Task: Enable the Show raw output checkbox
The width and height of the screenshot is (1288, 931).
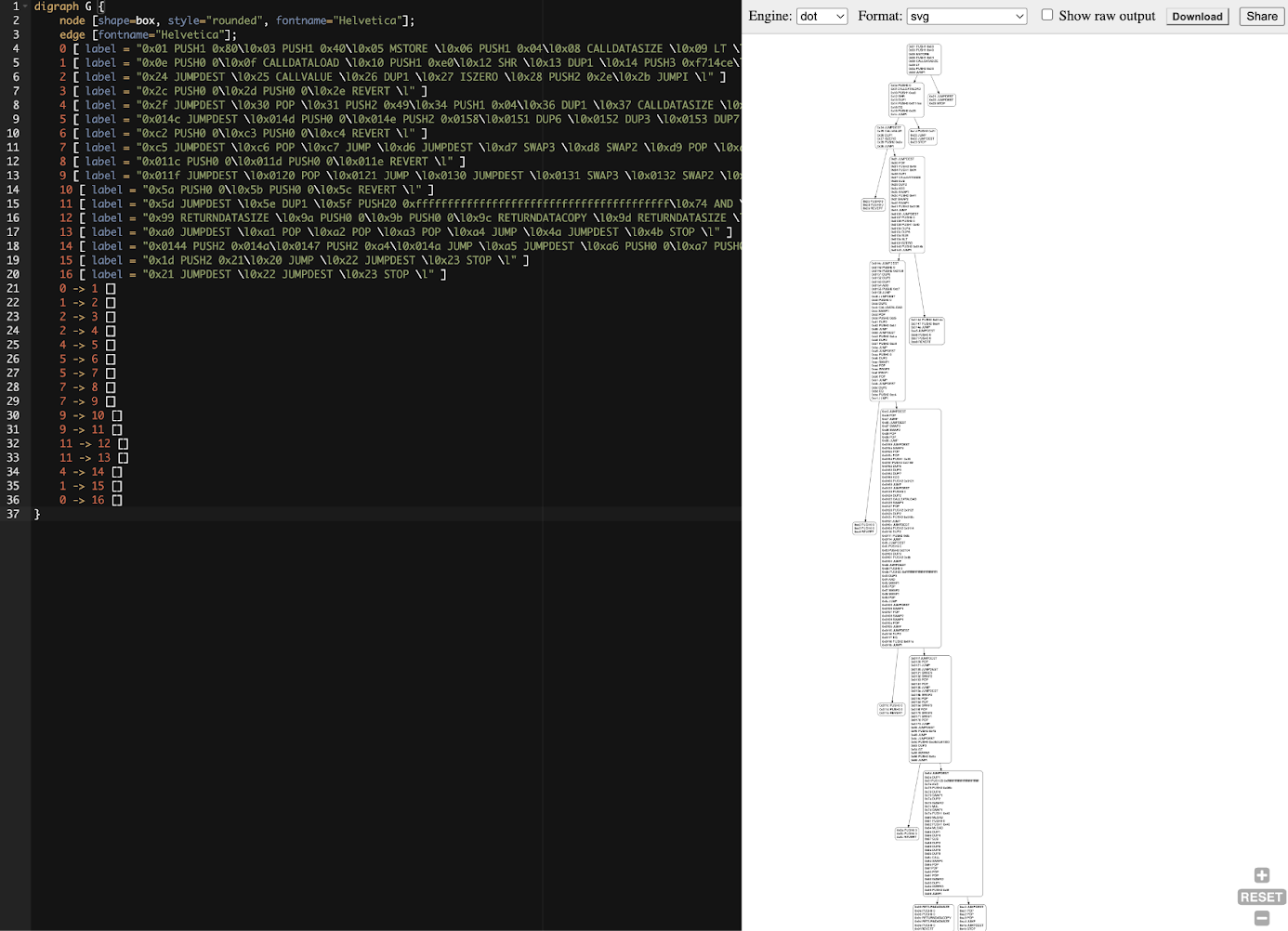Action: tap(1047, 15)
